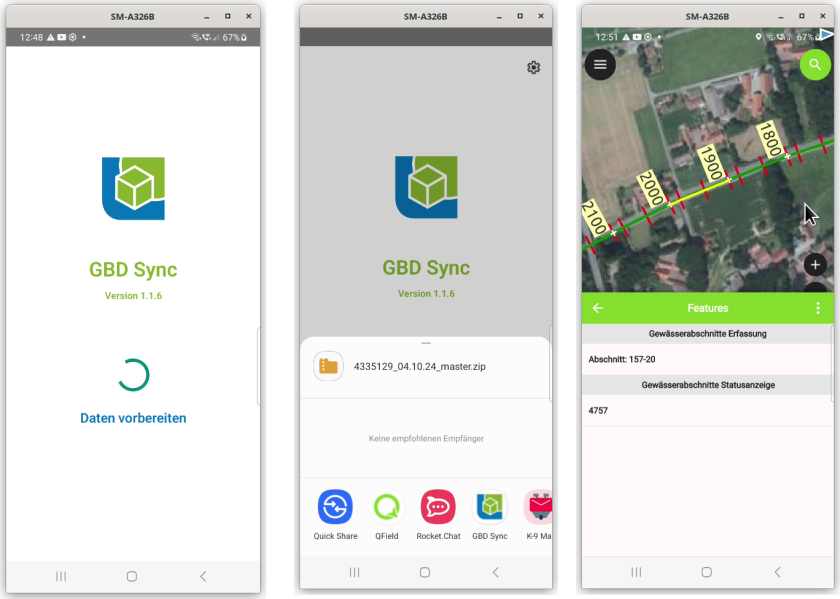Tap the plus zoom button on map
Image resolution: width=840 pixels, height=599 pixels.
[815, 265]
